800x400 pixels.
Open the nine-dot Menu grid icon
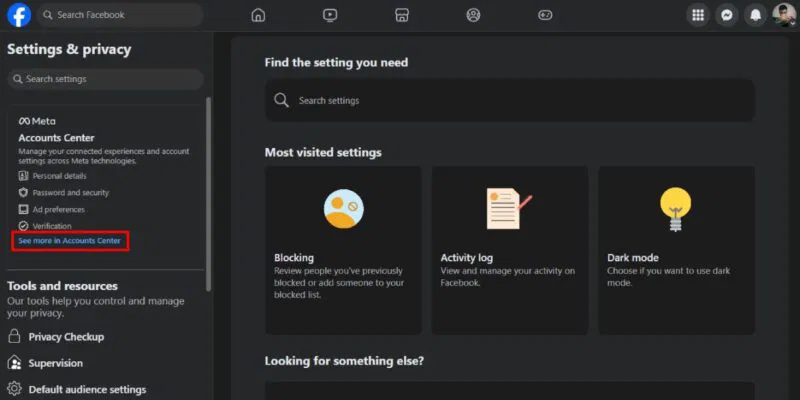click(x=698, y=15)
